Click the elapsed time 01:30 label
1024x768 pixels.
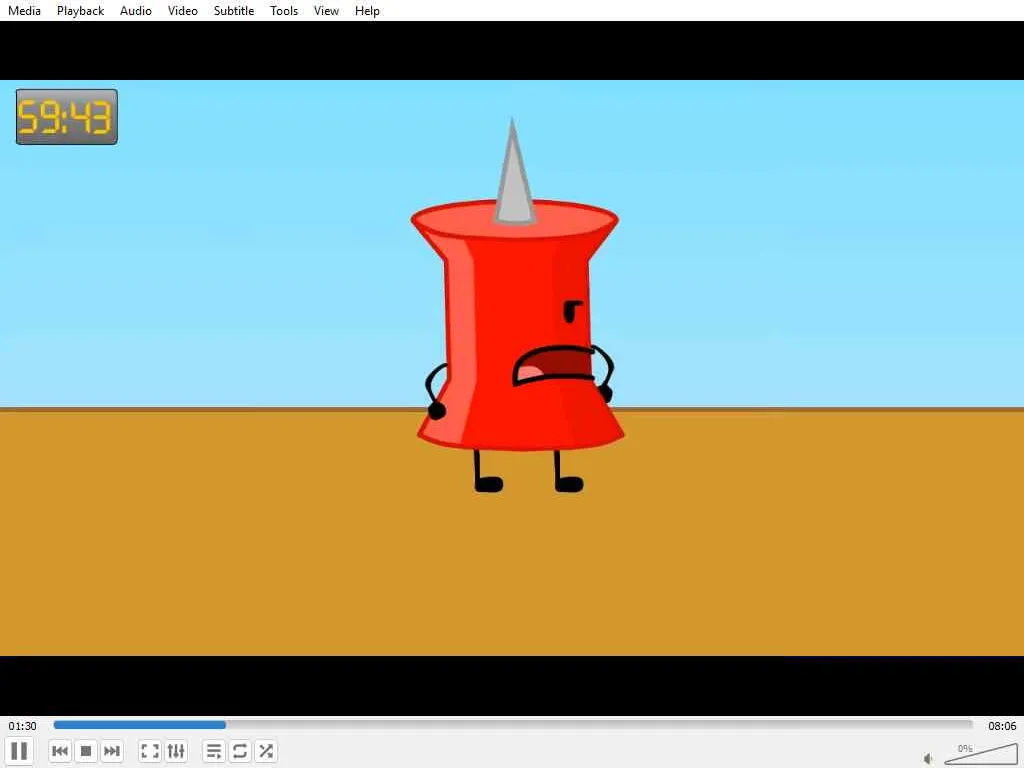[22, 726]
